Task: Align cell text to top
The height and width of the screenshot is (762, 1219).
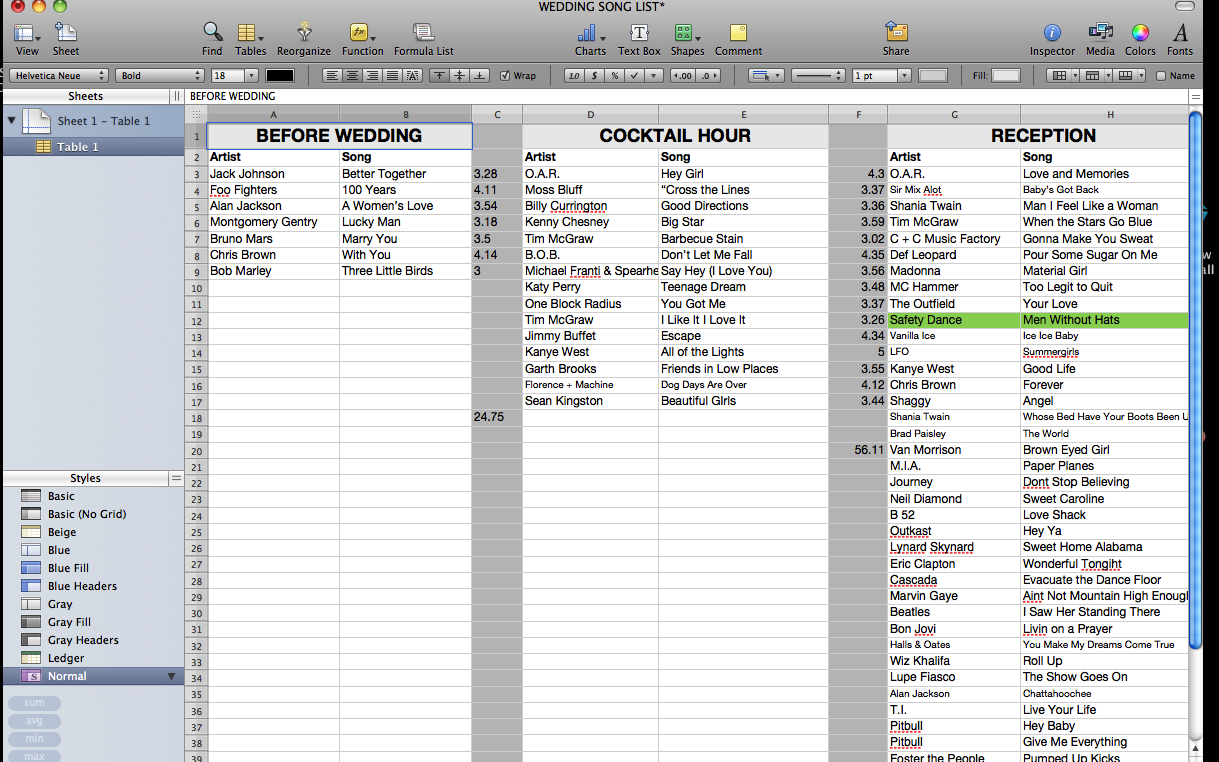Action: pyautogui.click(x=439, y=76)
